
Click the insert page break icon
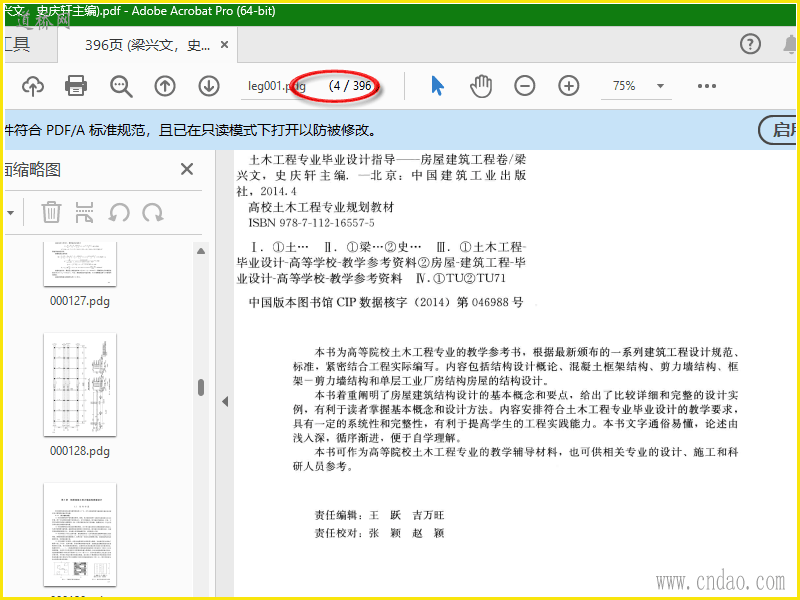(85, 212)
